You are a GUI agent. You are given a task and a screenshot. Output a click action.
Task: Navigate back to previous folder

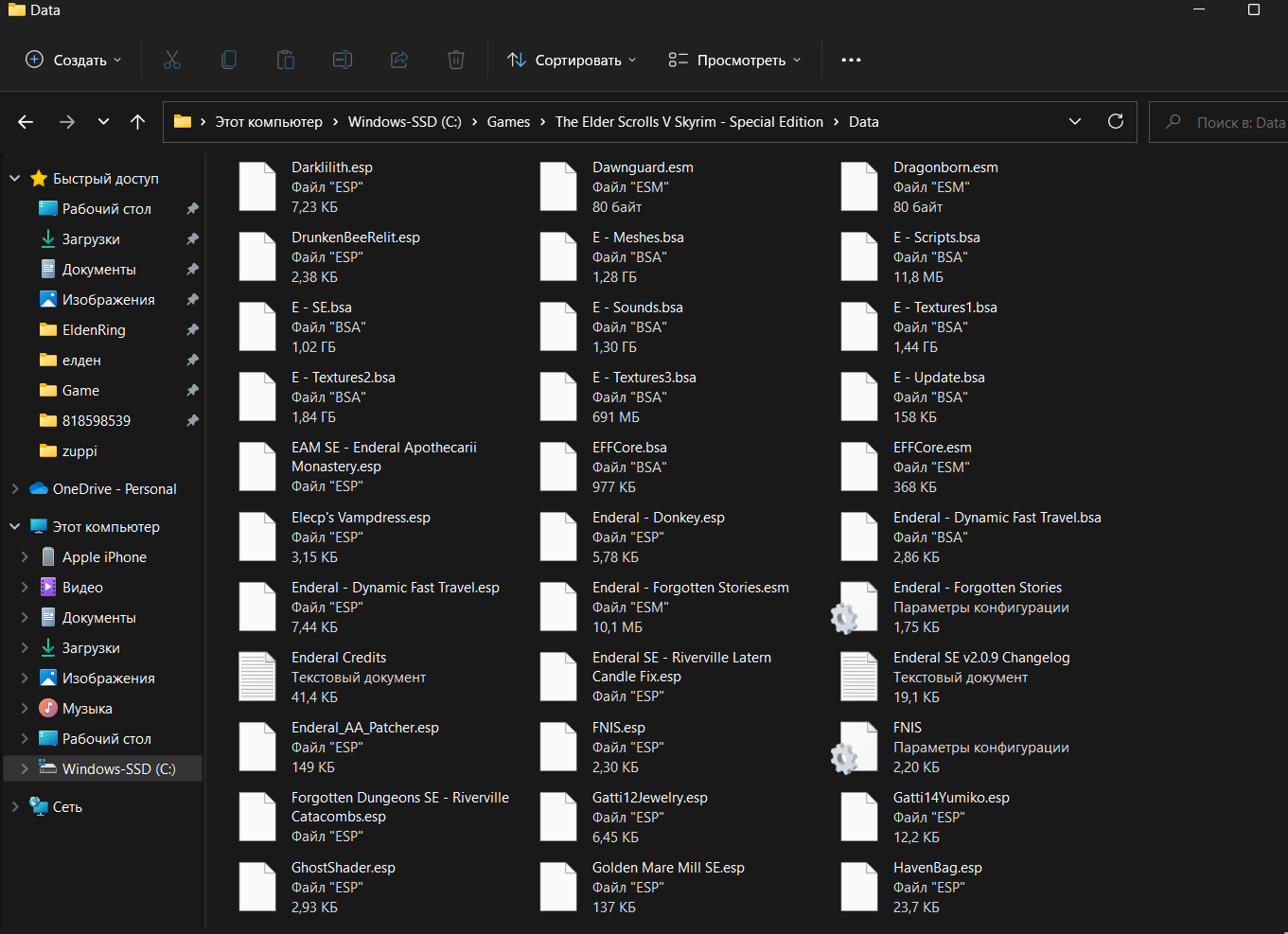point(26,121)
